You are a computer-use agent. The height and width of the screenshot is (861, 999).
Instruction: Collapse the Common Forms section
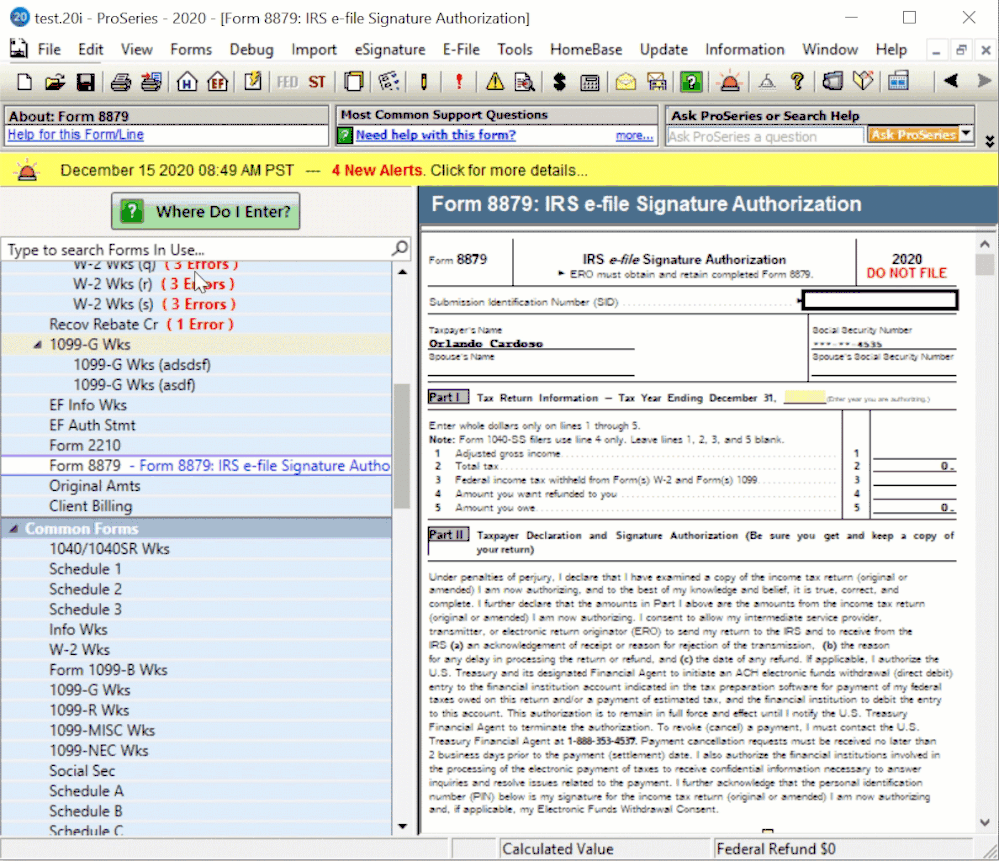pyautogui.click(x=14, y=528)
